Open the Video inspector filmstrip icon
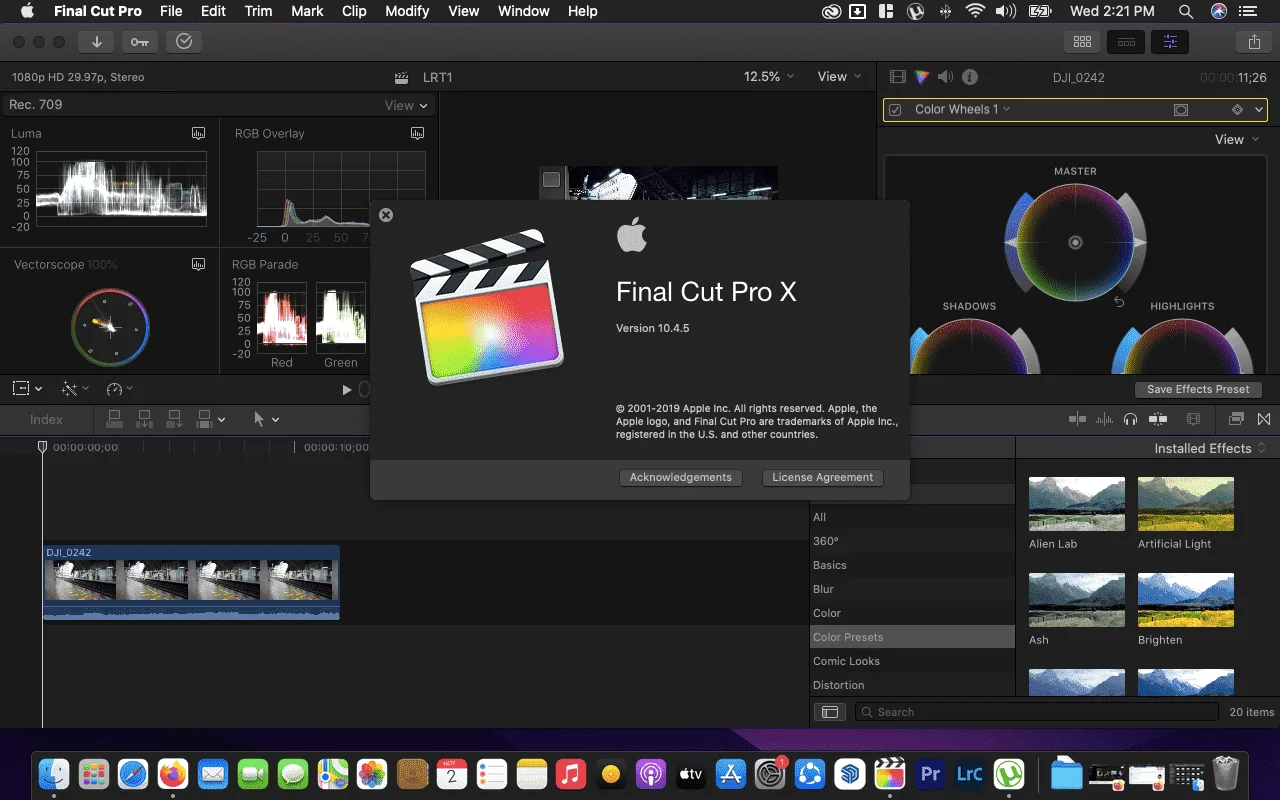The height and width of the screenshot is (800, 1280). [898, 77]
